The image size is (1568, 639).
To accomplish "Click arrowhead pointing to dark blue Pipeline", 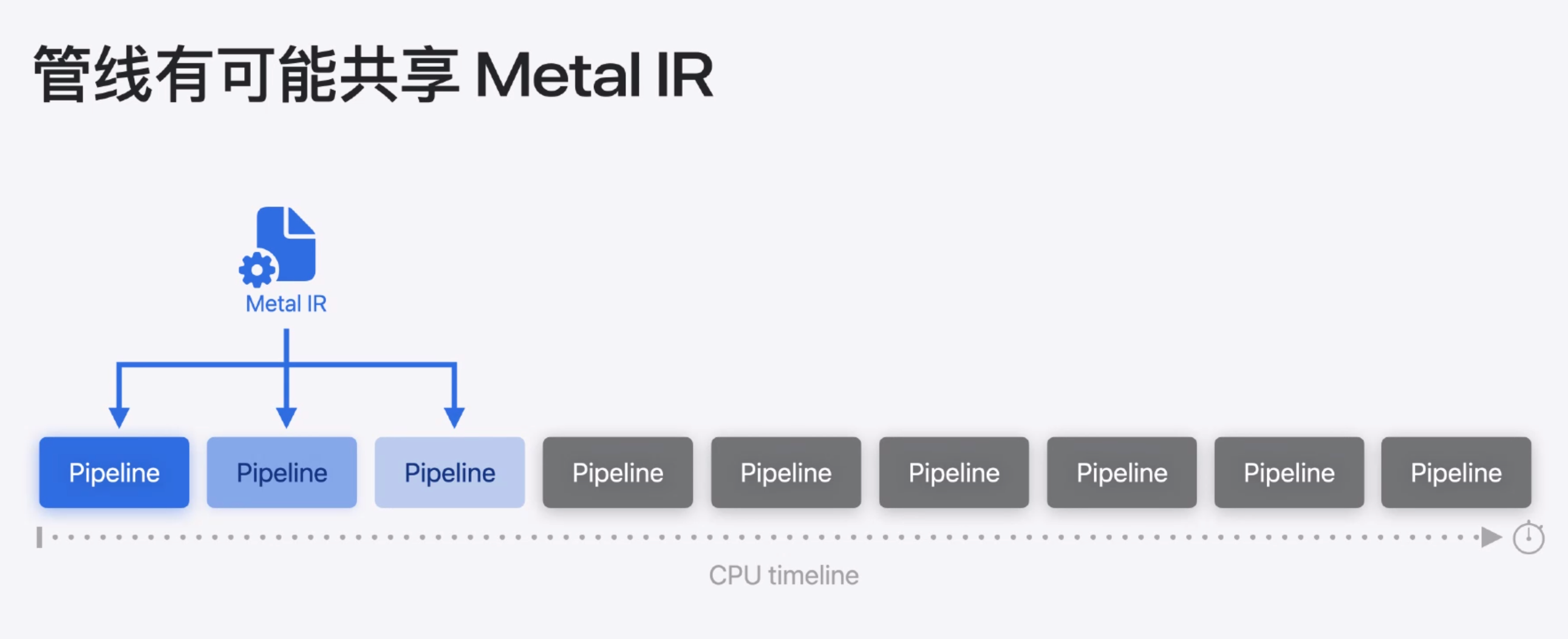I will click(x=118, y=417).
